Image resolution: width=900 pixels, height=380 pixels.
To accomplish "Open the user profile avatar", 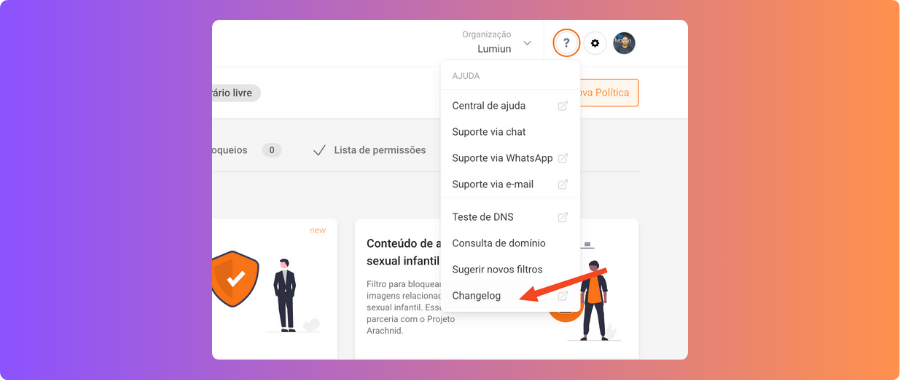I will tap(624, 43).
